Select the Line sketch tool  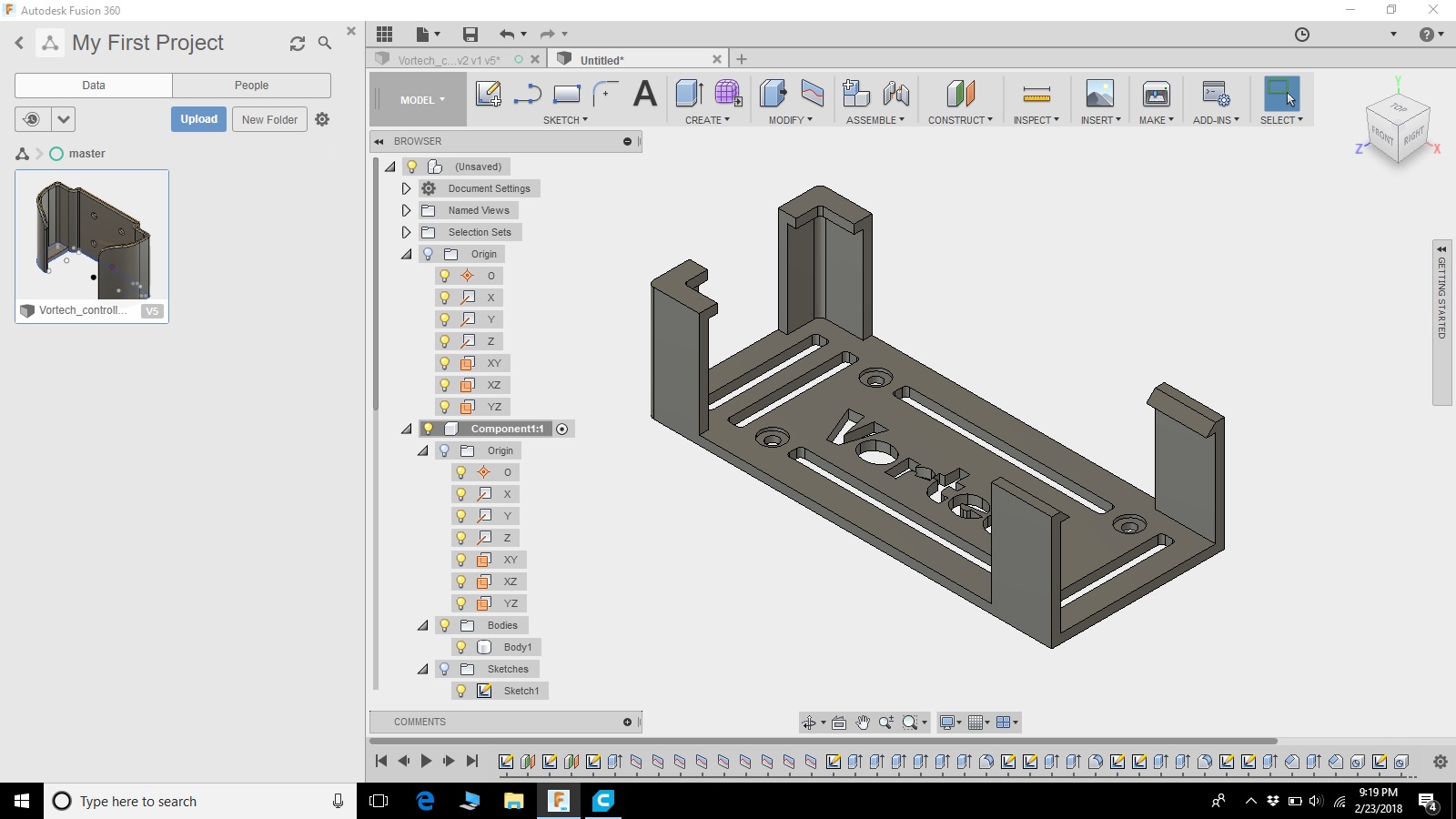tap(528, 94)
